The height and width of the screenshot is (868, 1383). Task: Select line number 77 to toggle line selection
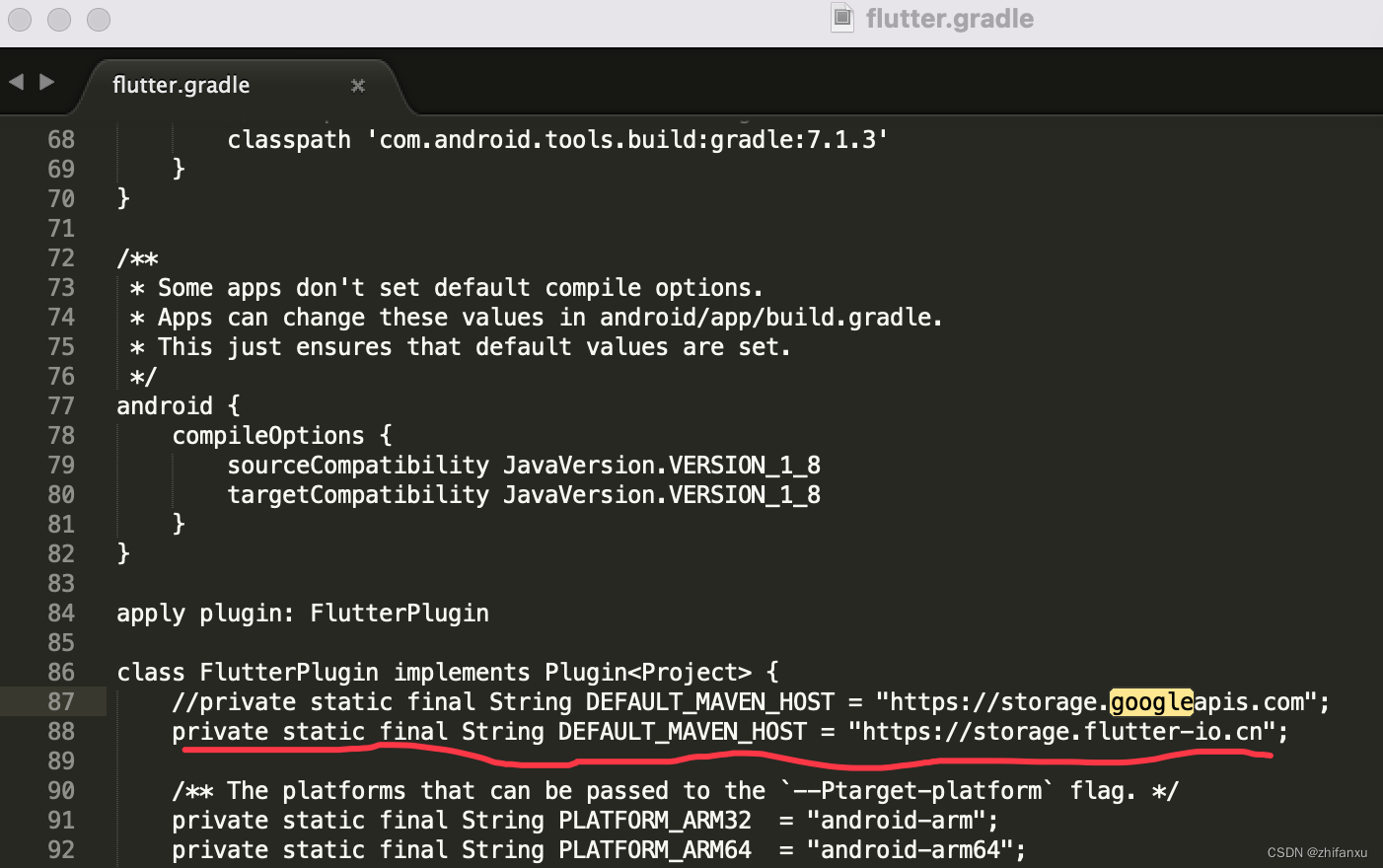(x=61, y=405)
